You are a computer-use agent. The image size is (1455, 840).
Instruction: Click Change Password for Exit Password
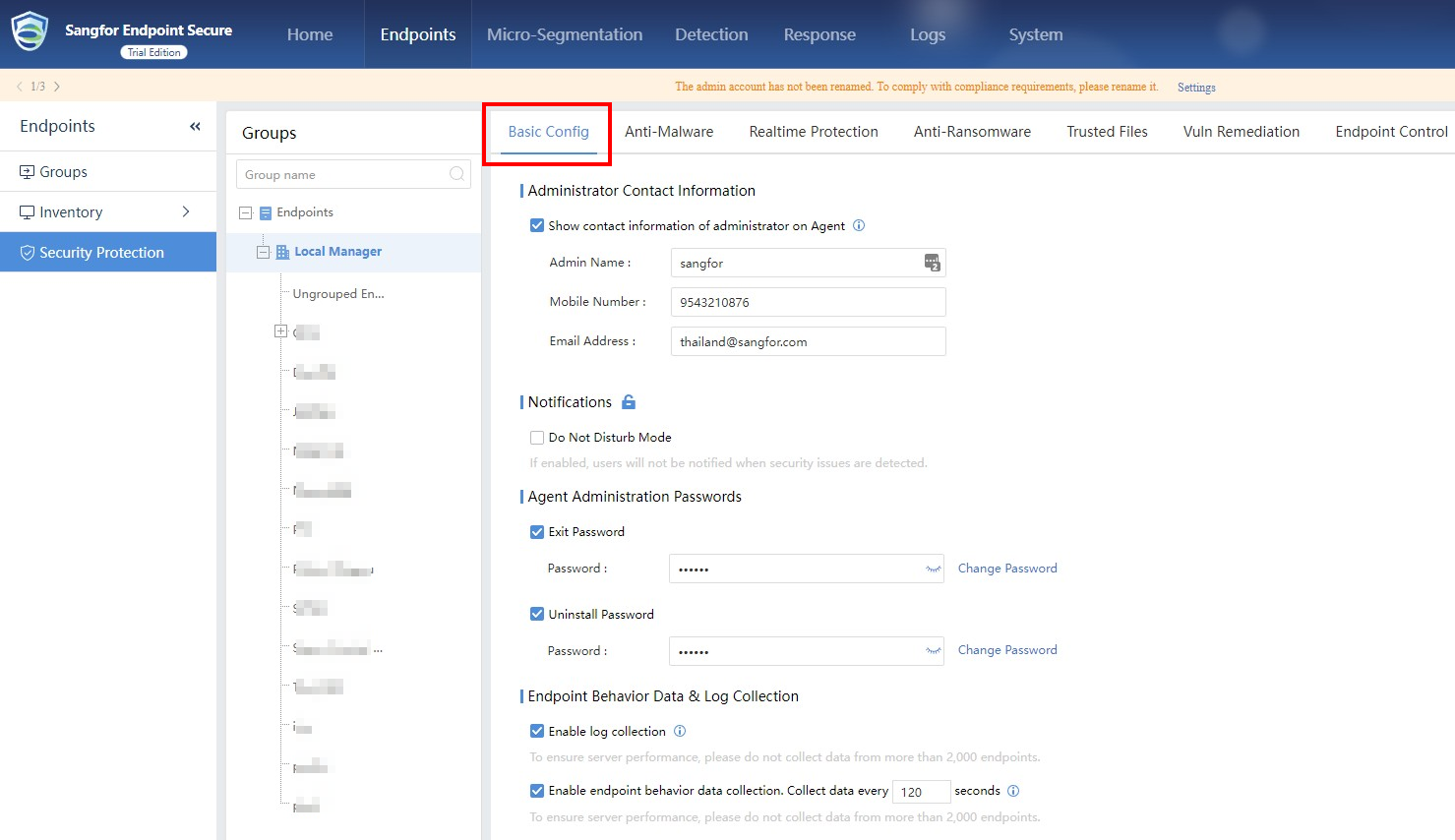1007,569
